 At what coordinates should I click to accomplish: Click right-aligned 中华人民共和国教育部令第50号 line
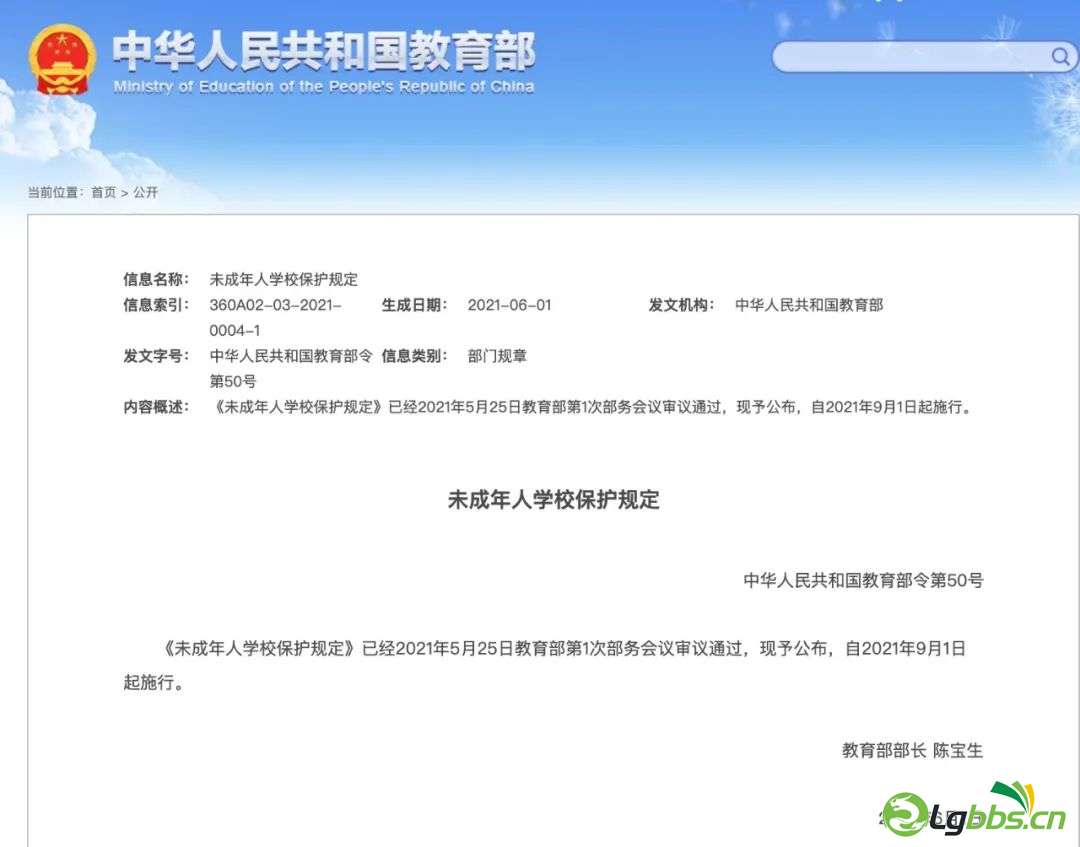pyautogui.click(x=864, y=581)
